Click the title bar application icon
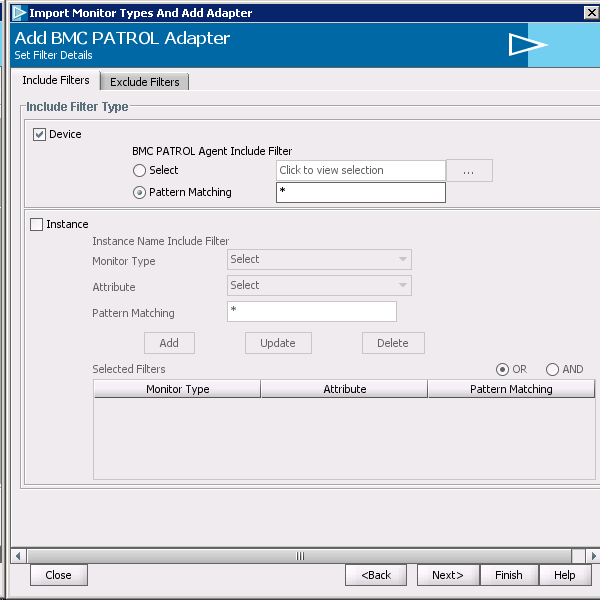 pos(18,13)
